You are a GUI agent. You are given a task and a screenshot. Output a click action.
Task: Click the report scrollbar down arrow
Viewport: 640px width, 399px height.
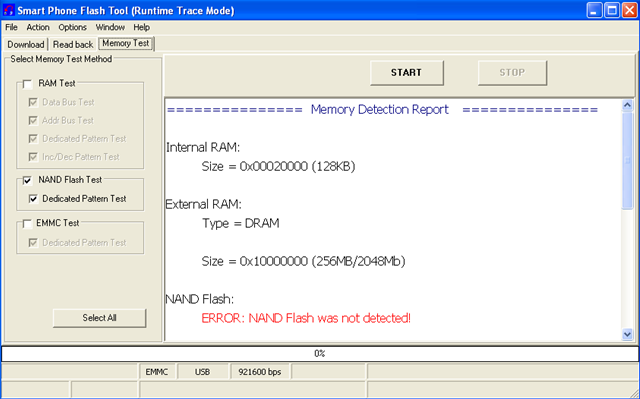627,335
